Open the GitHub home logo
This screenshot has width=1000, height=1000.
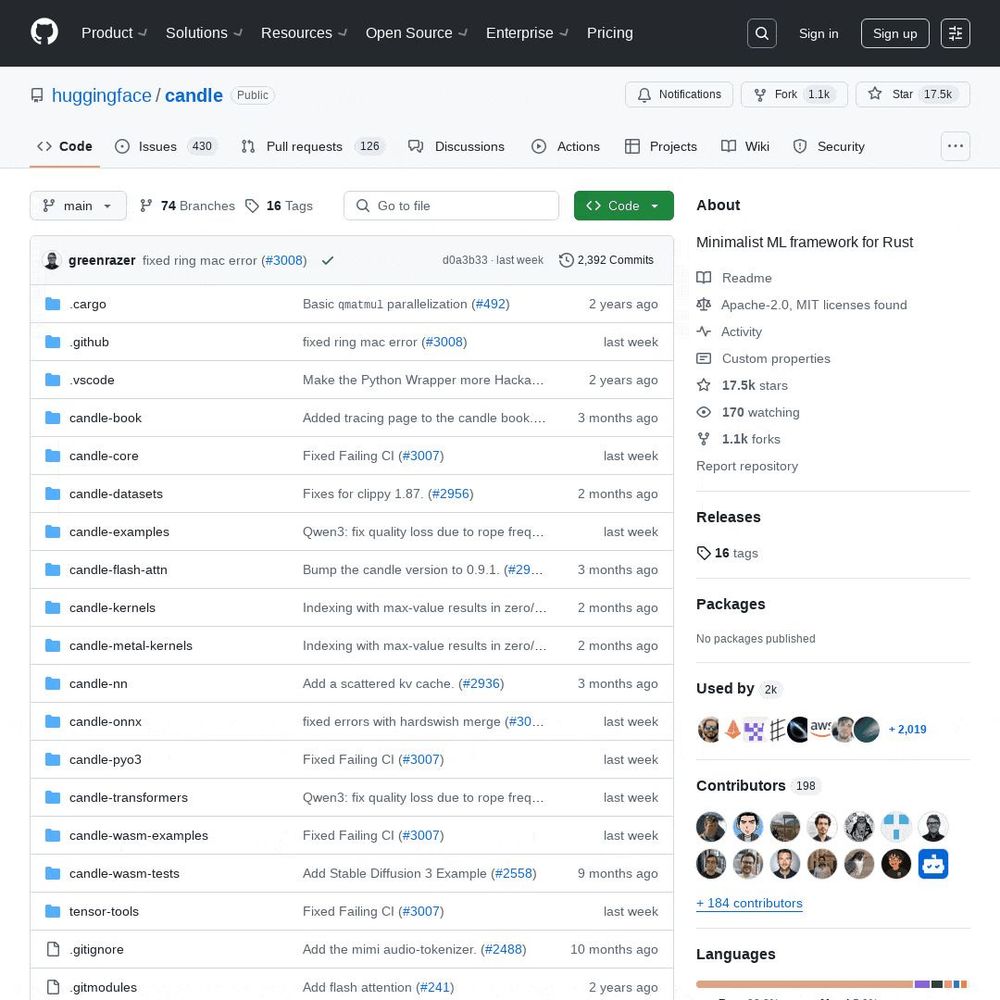(x=44, y=32)
